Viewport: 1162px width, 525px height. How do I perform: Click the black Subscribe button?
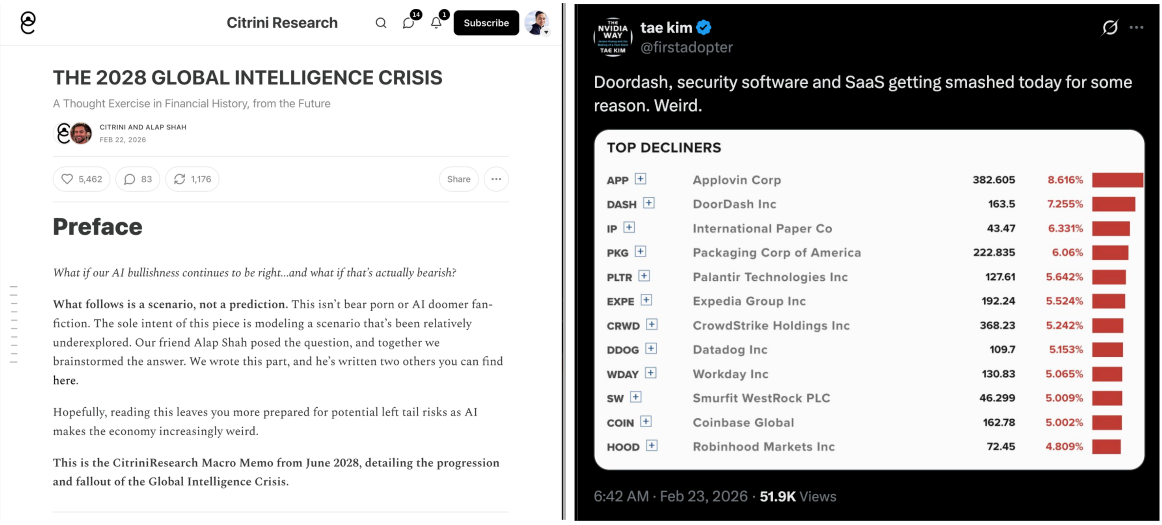click(x=486, y=23)
